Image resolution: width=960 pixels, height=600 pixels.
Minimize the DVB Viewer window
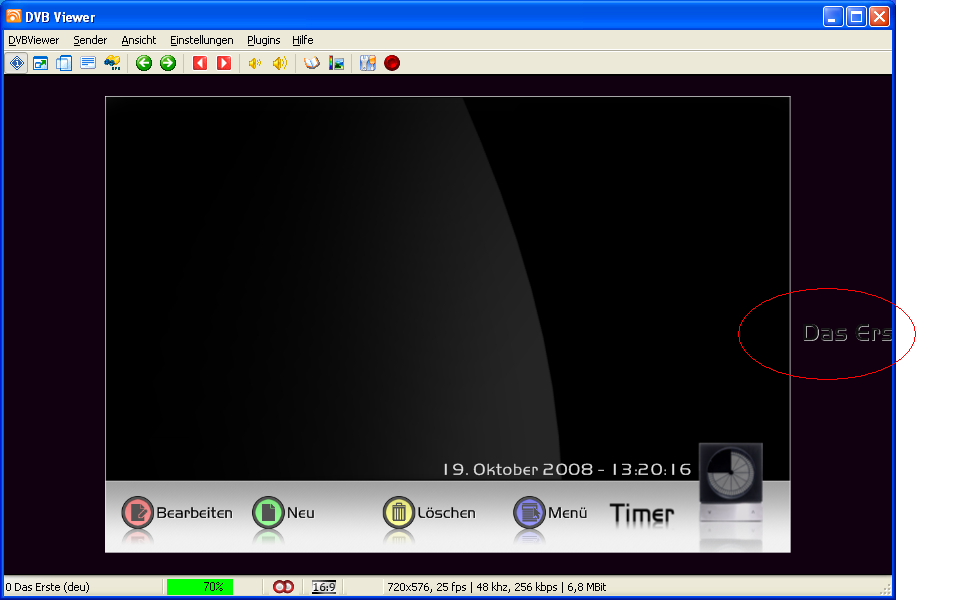(x=833, y=17)
